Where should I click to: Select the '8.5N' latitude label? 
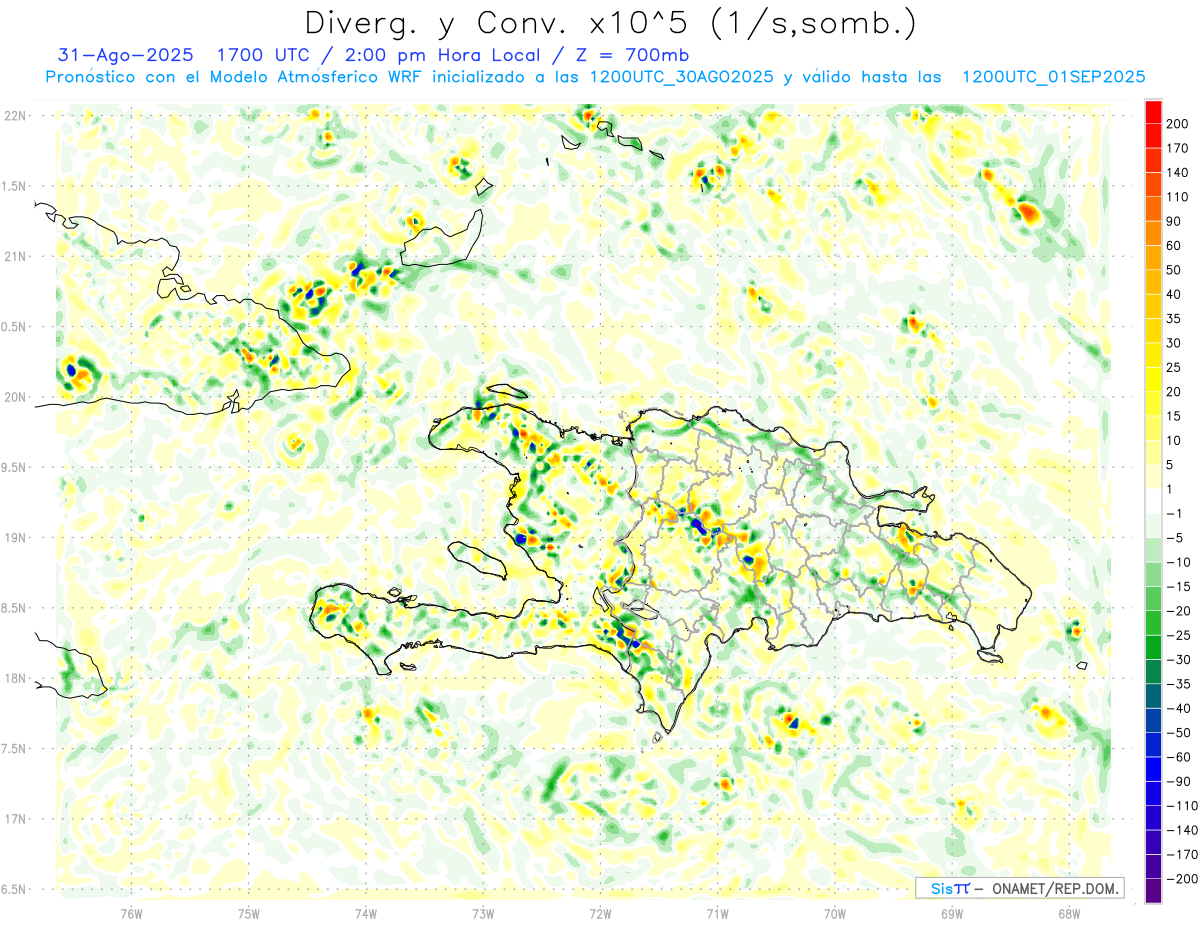pyautogui.click(x=15, y=608)
